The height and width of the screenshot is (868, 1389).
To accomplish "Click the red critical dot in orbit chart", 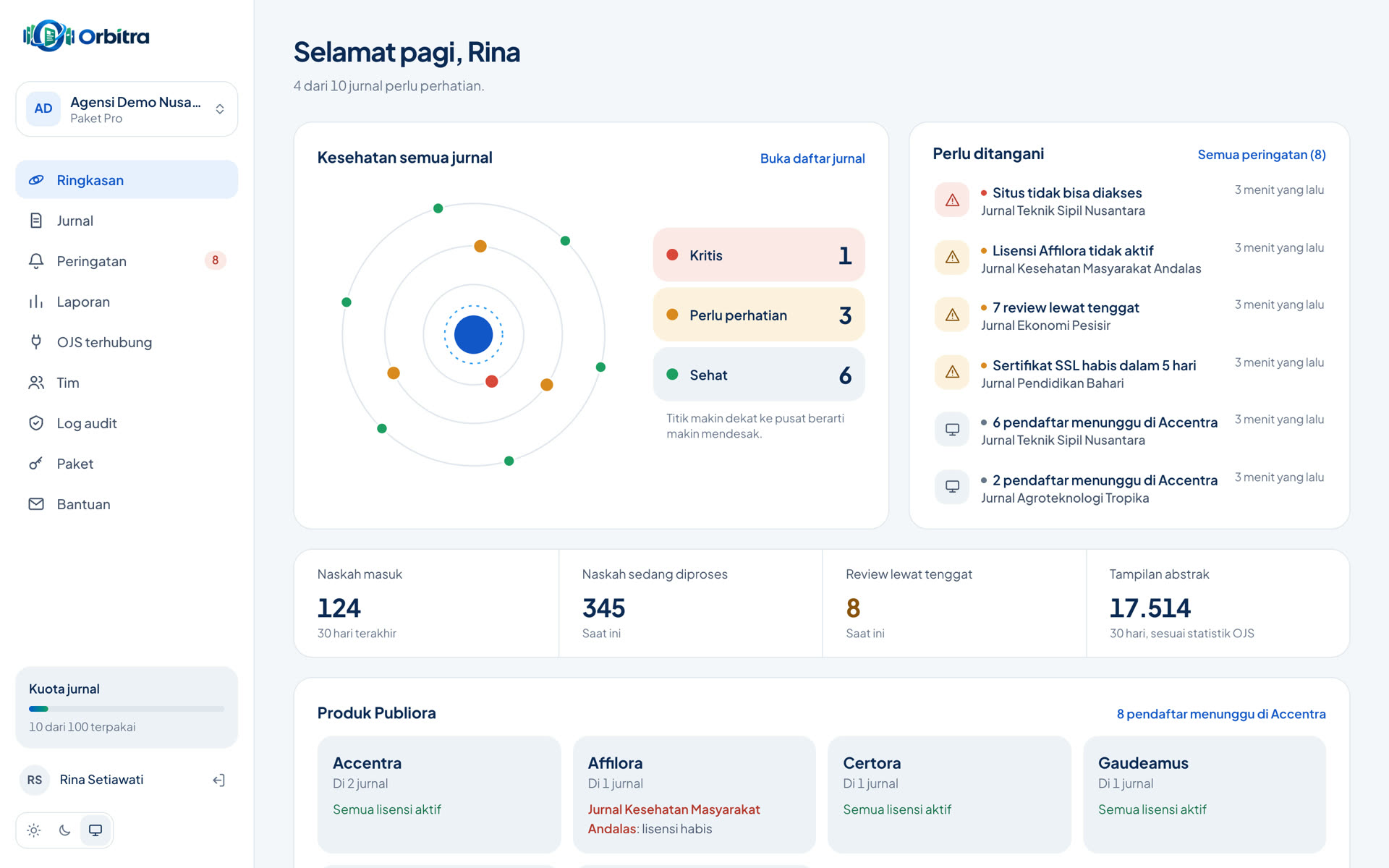I will (x=492, y=381).
